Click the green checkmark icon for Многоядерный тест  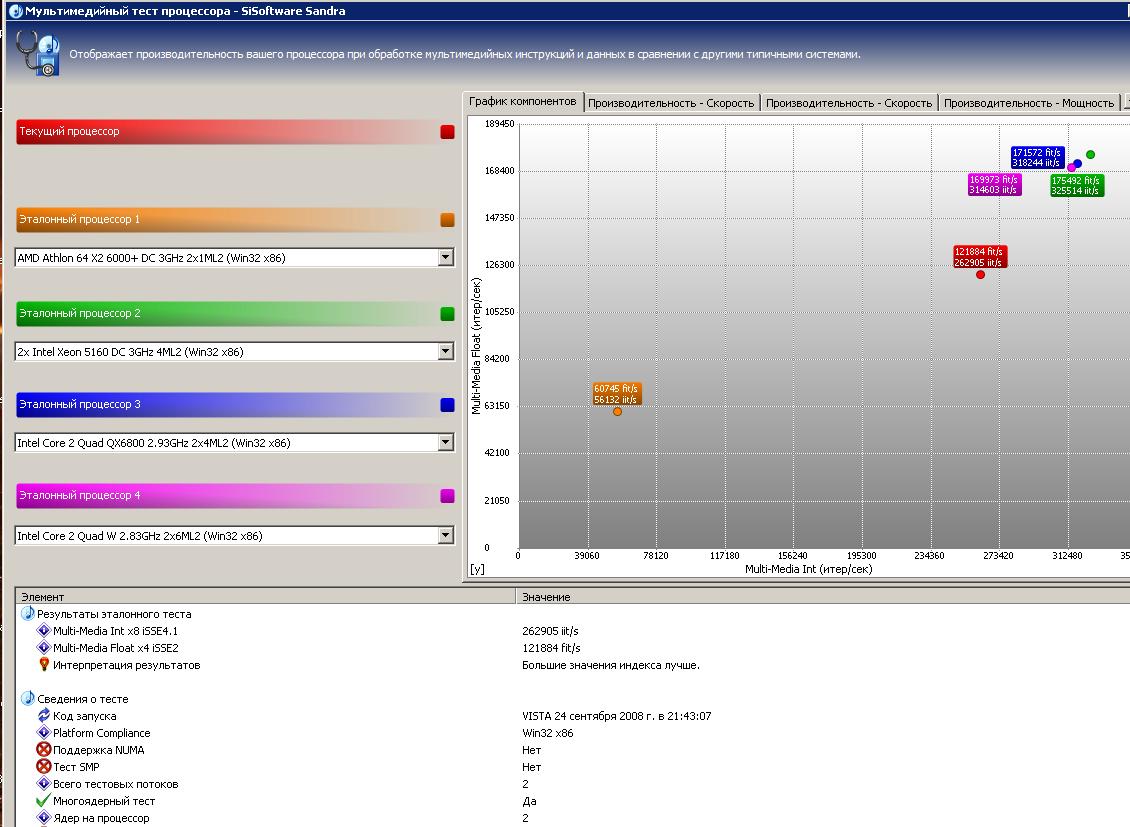tap(43, 801)
